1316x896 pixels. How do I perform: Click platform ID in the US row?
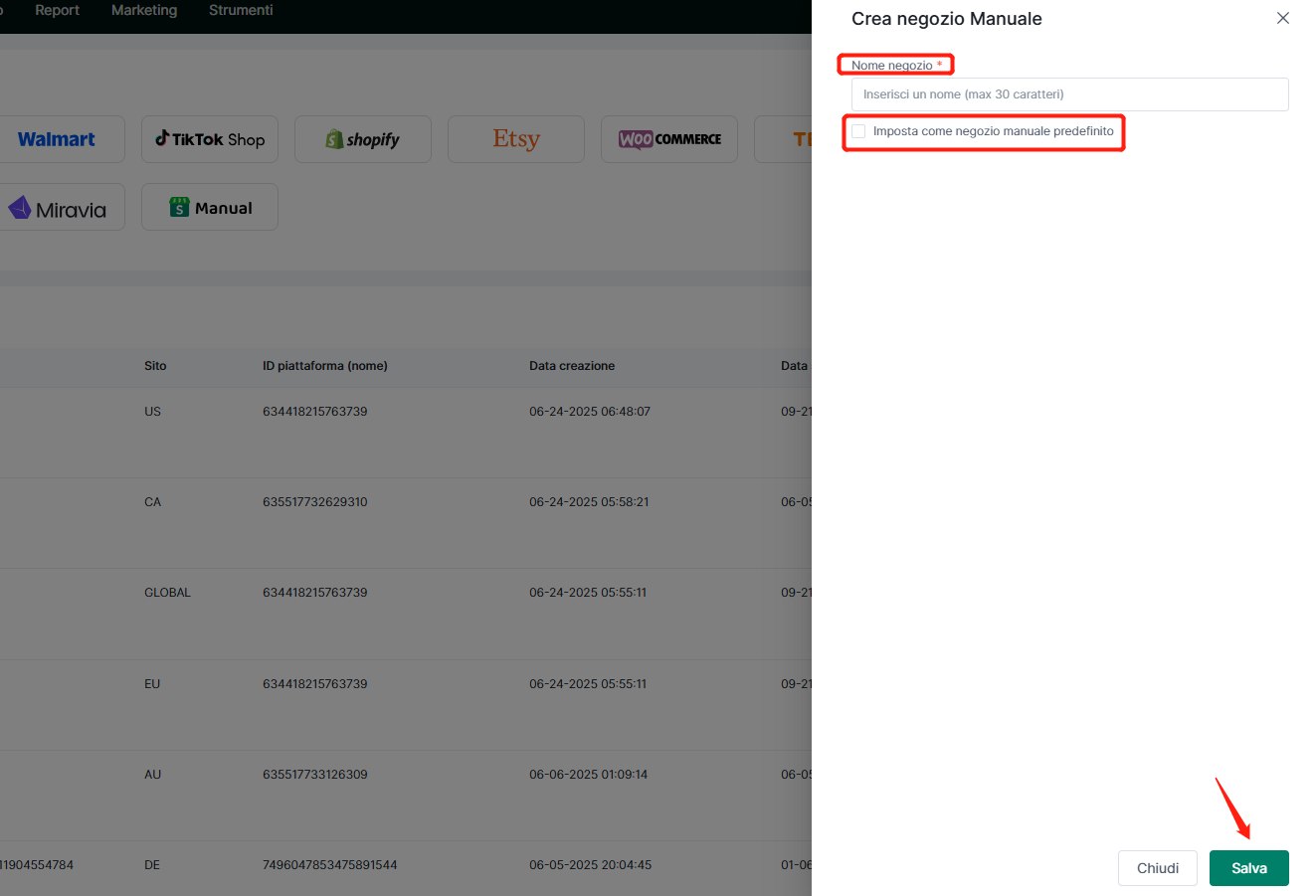[315, 412]
